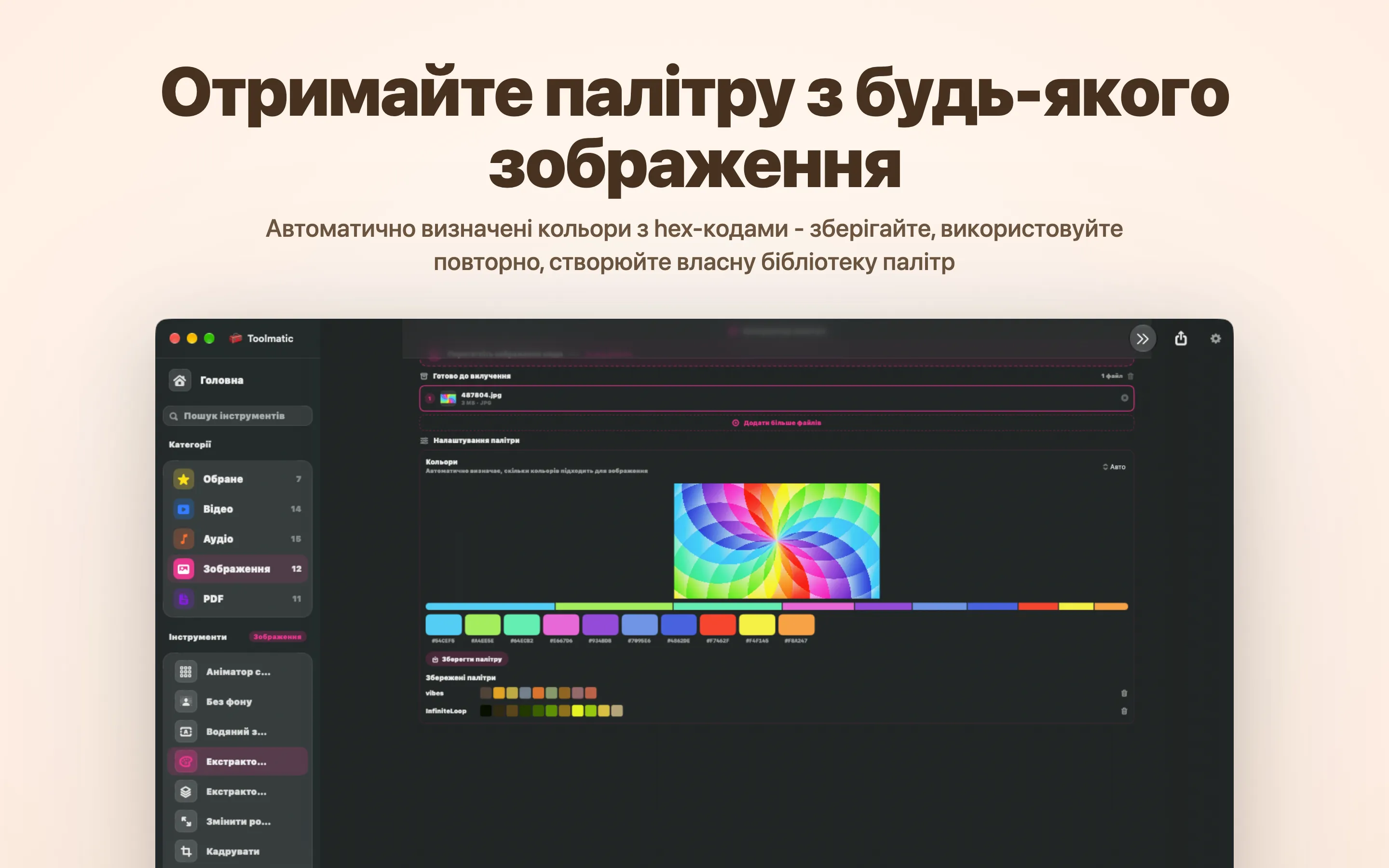Select the Кадрувати crop tool icon
The width and height of the screenshot is (1389, 868).
pos(186,851)
